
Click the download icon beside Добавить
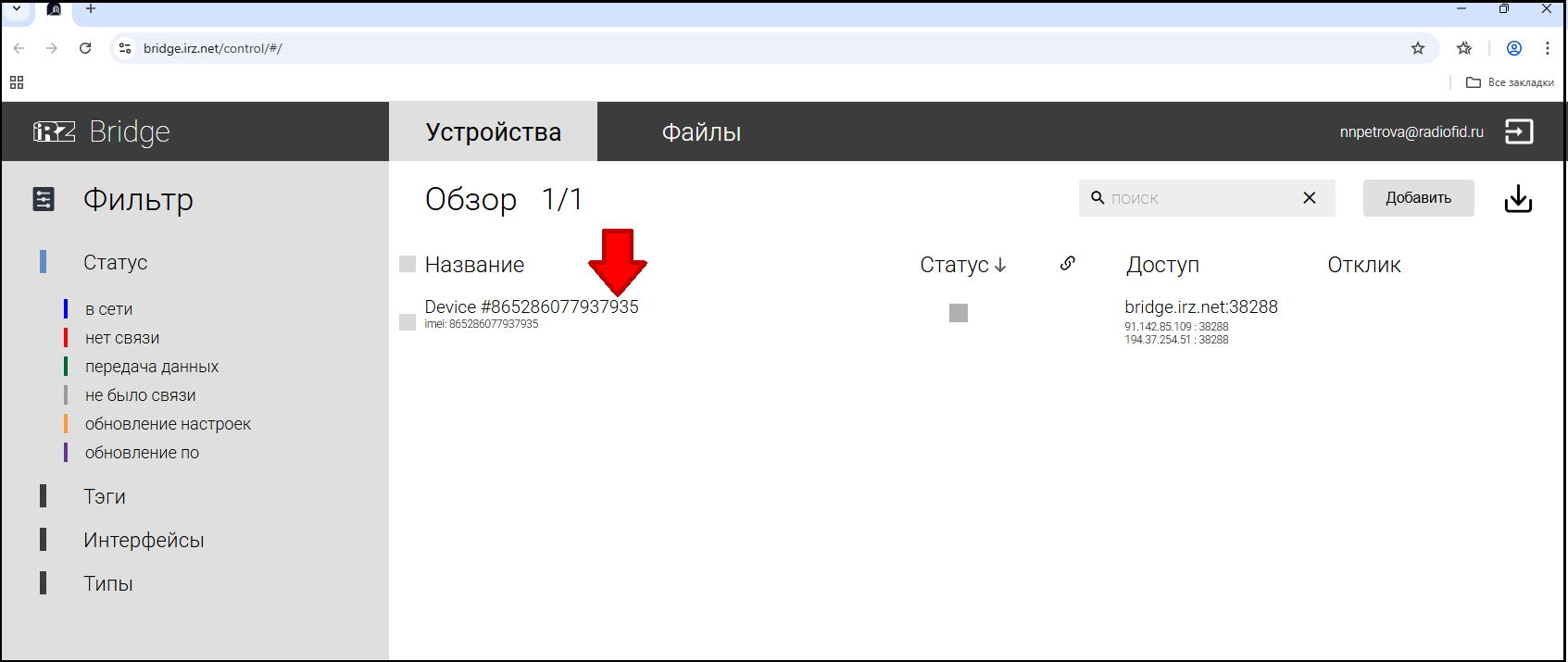tap(1517, 199)
